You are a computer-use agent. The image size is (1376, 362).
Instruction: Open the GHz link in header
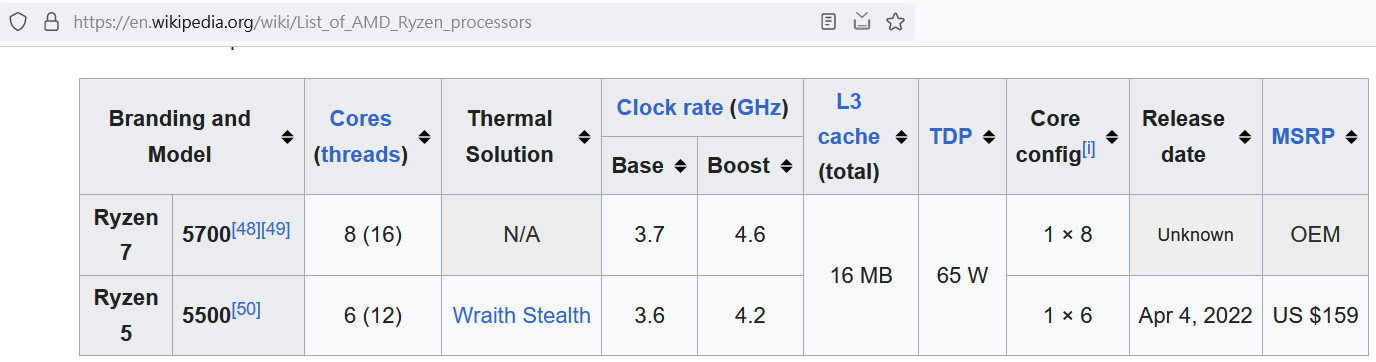pyautogui.click(x=759, y=108)
